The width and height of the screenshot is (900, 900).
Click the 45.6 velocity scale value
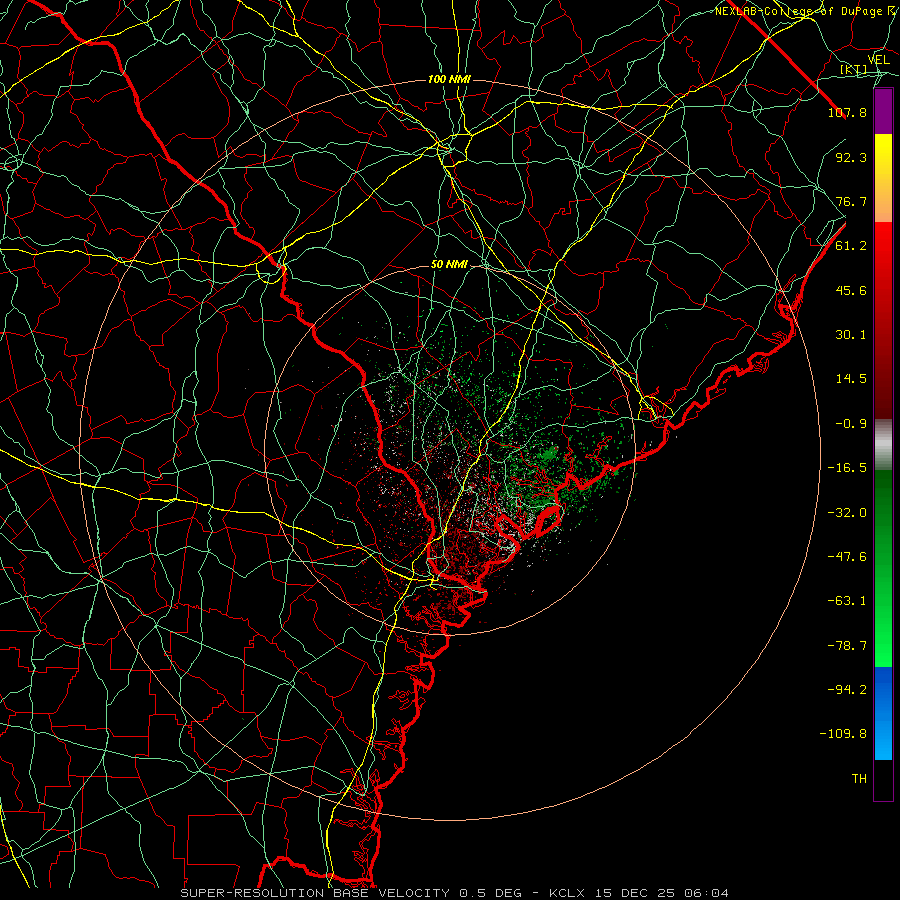click(x=851, y=290)
